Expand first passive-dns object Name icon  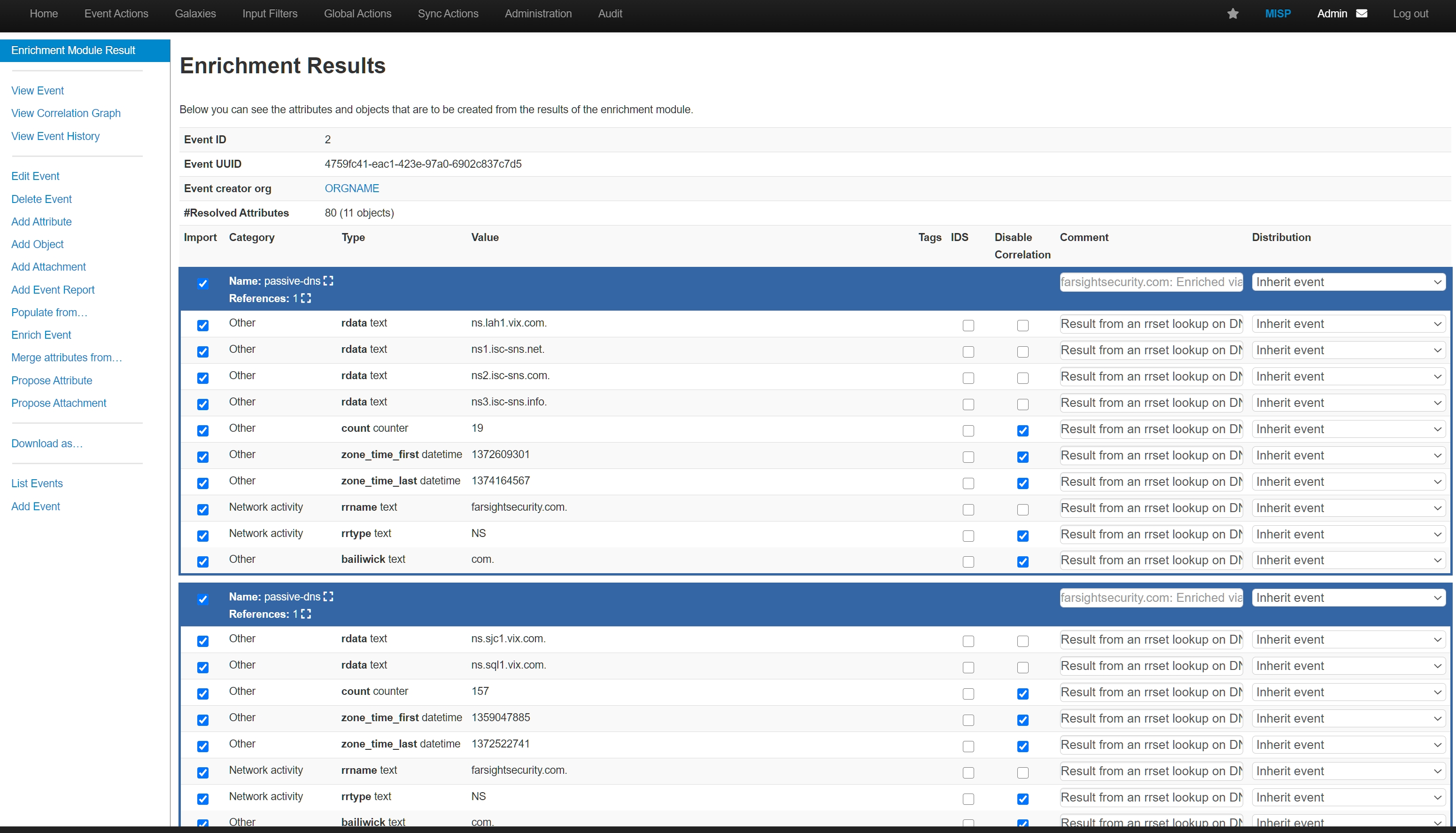coord(328,281)
